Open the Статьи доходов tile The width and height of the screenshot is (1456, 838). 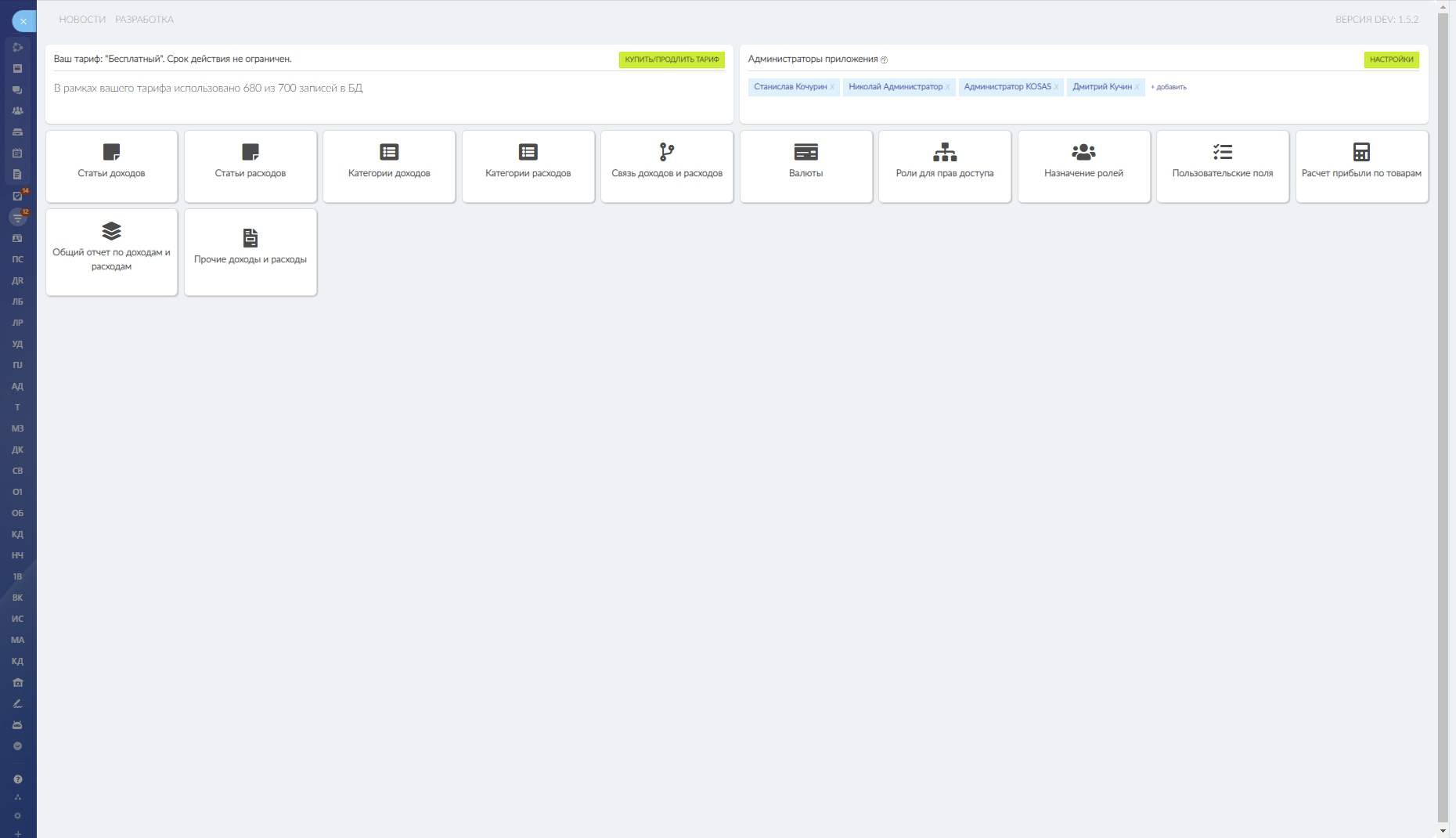111,166
